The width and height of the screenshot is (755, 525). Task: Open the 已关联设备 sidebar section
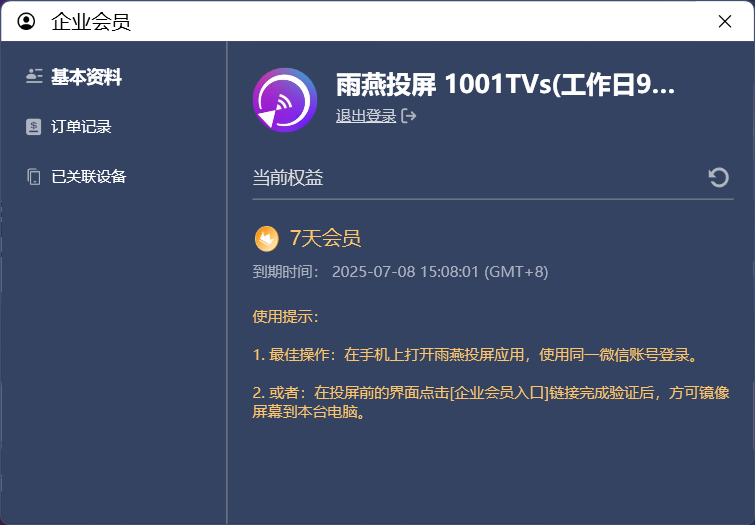click(x=76, y=177)
